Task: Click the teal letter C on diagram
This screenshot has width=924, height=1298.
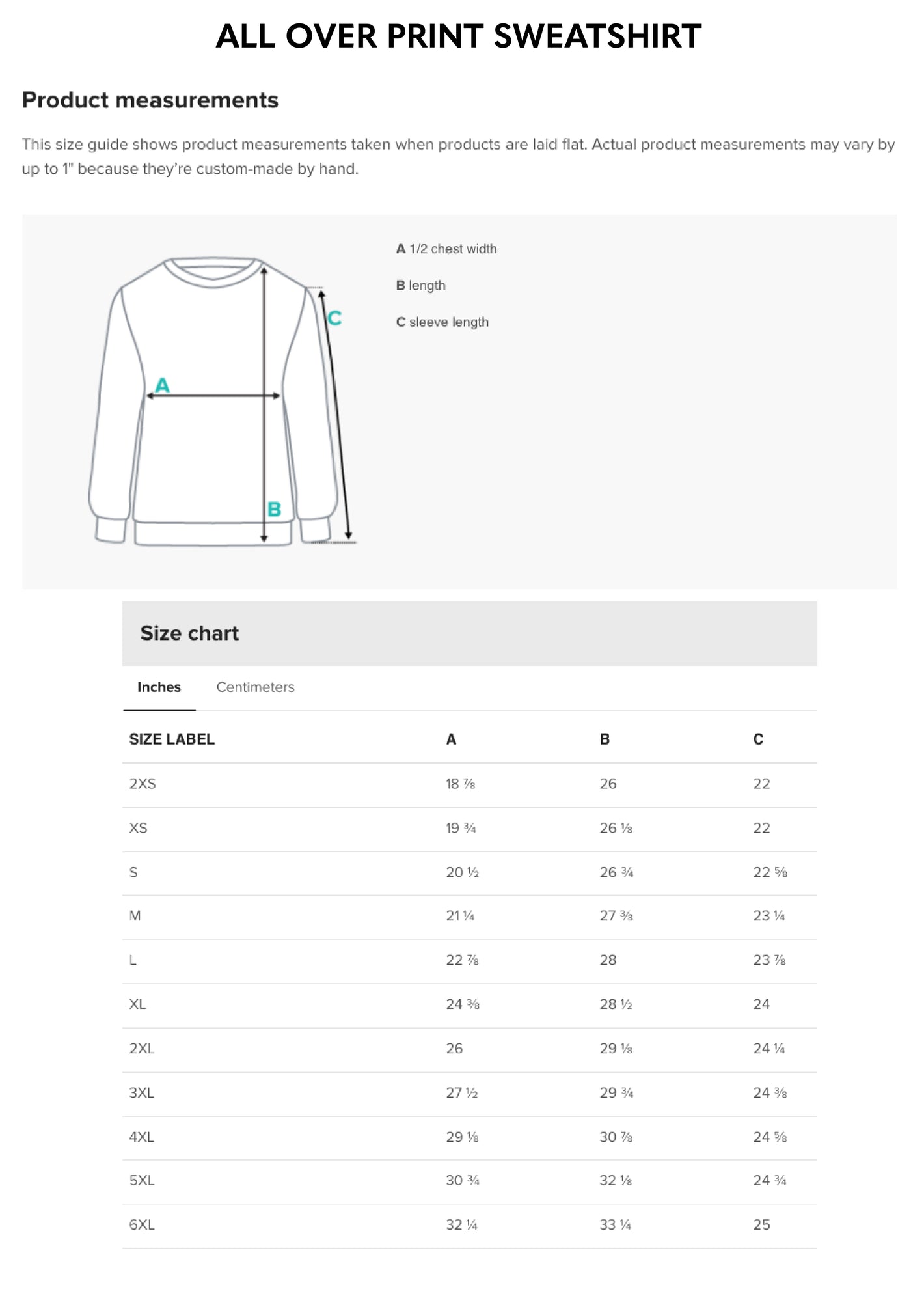Action: tap(335, 318)
